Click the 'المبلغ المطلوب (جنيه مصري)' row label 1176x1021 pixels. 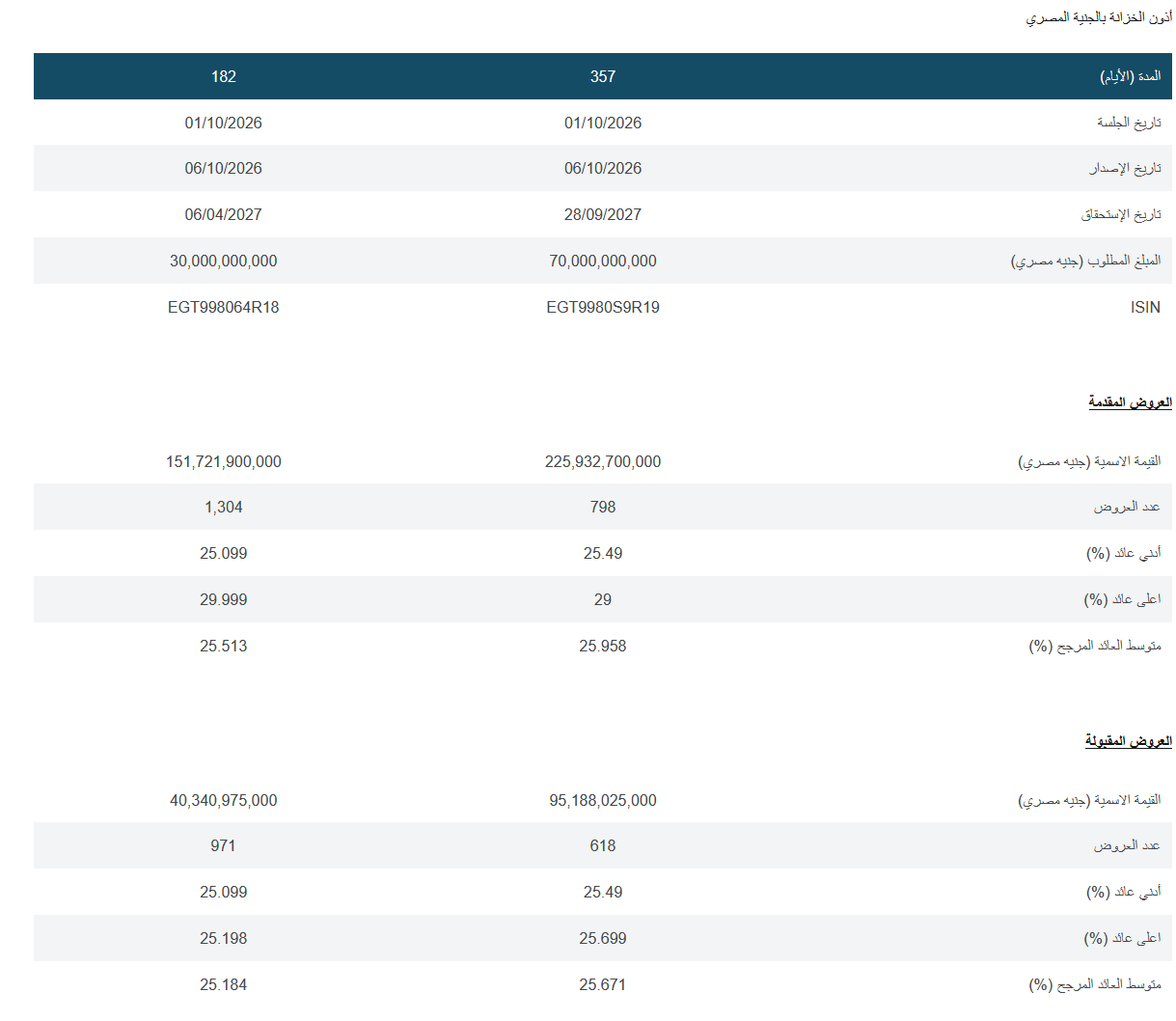[x=1085, y=261]
